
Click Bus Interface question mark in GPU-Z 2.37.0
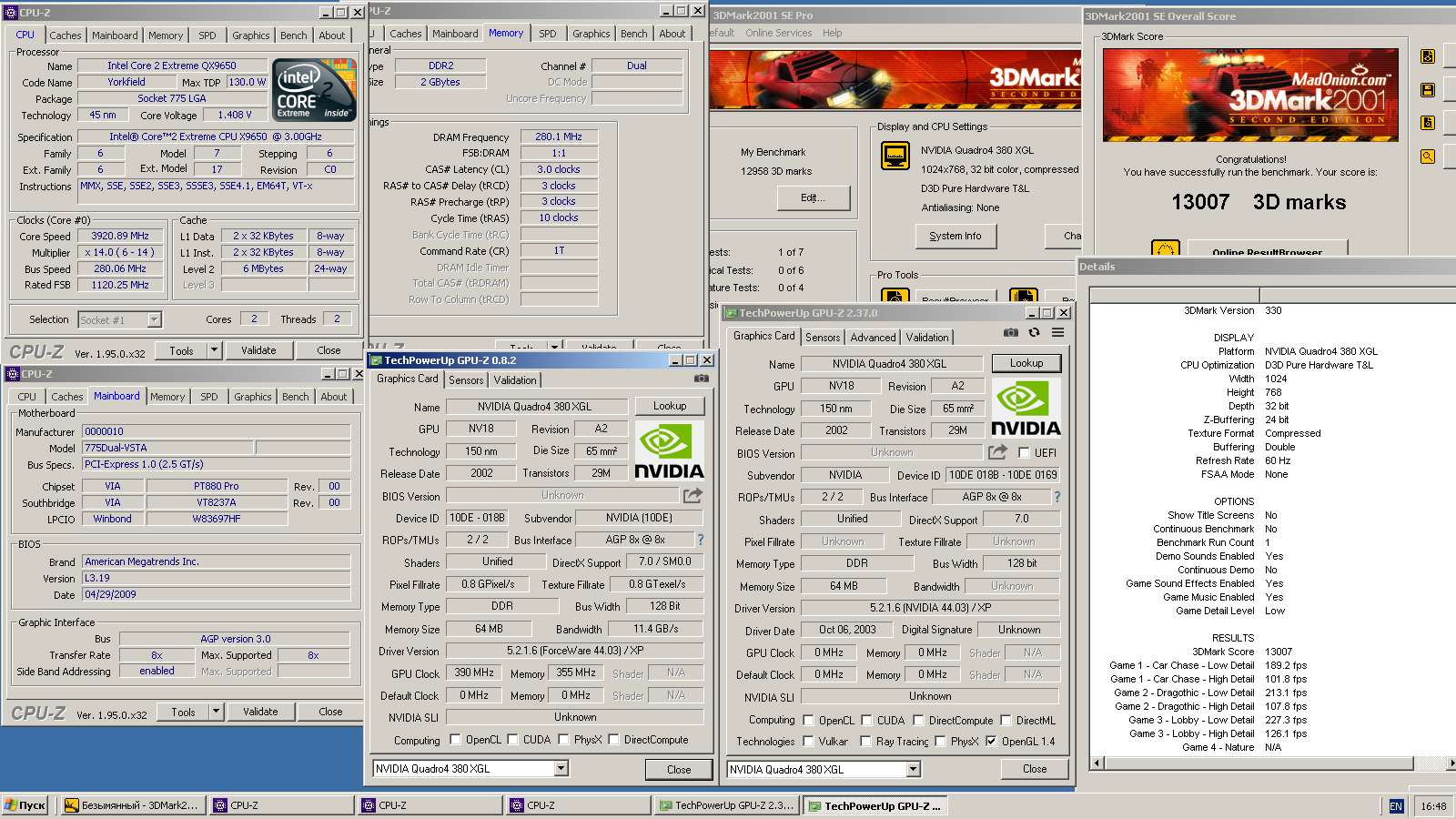(x=1057, y=497)
